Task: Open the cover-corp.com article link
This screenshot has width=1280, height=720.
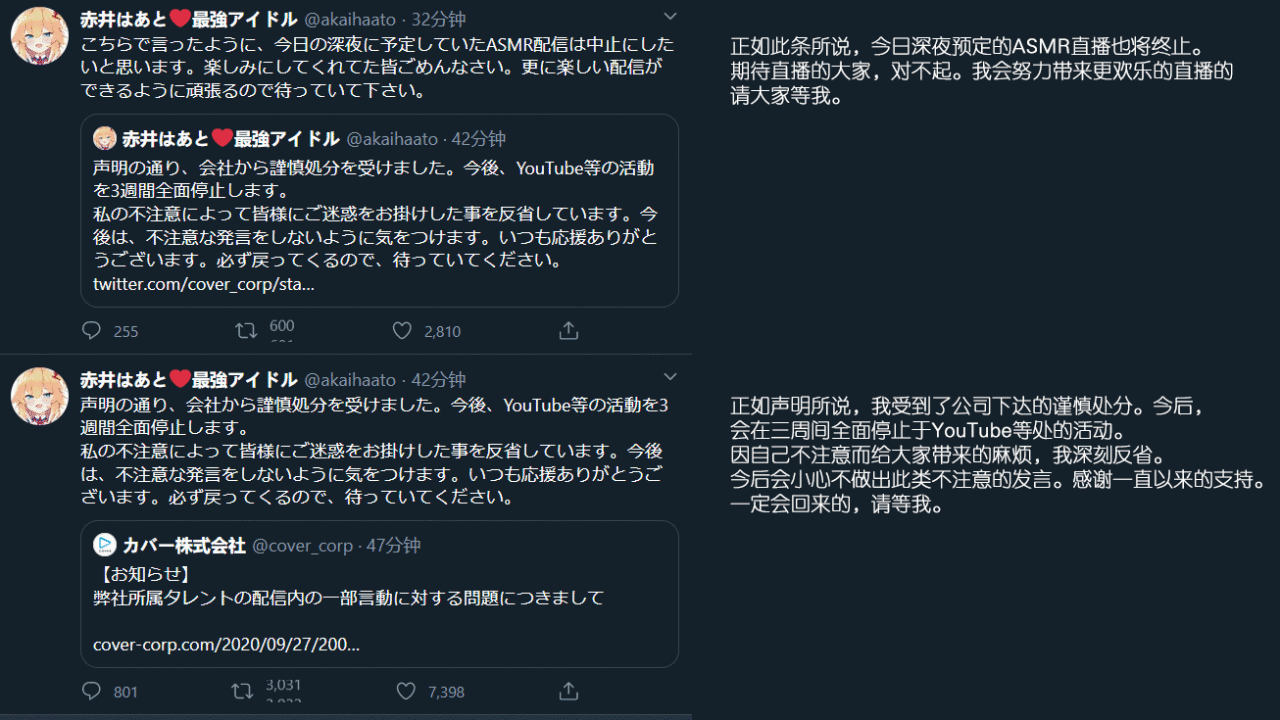Action: pos(226,645)
